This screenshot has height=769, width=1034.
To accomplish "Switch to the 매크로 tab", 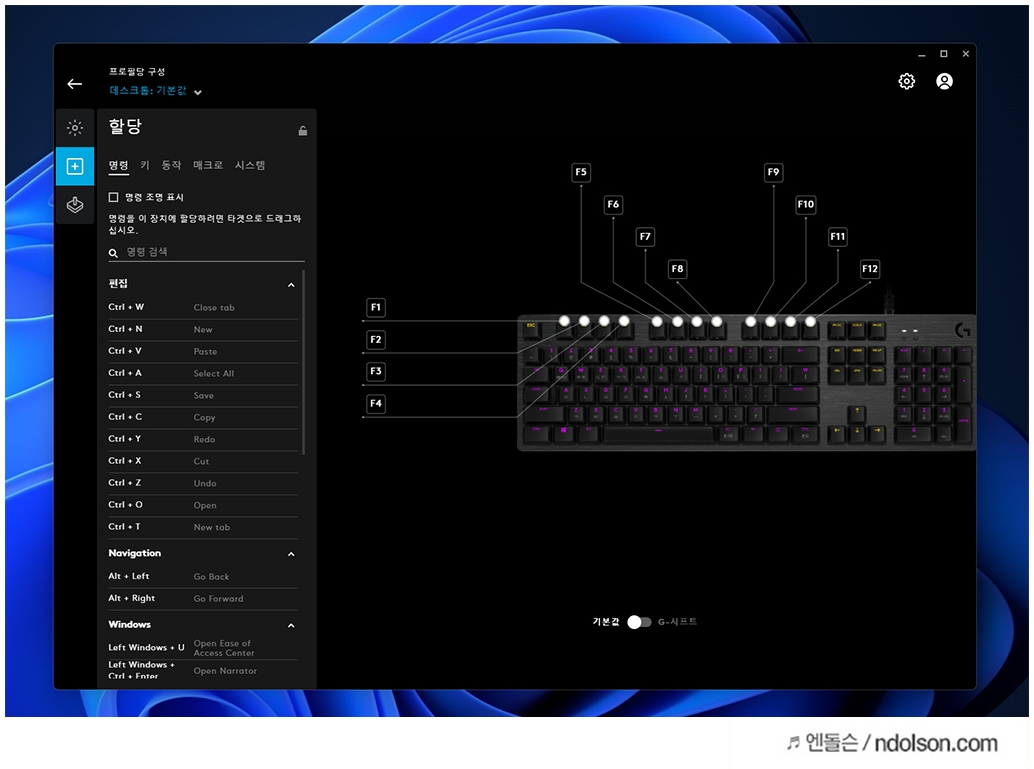I will pyautogui.click(x=208, y=166).
